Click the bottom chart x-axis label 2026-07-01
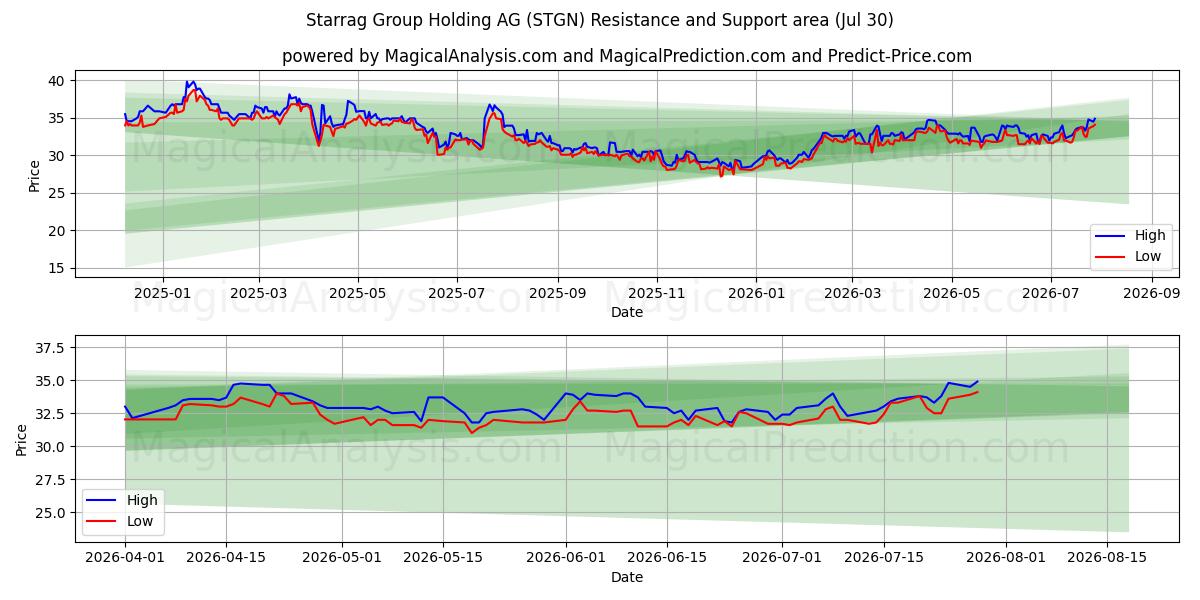 pos(783,558)
